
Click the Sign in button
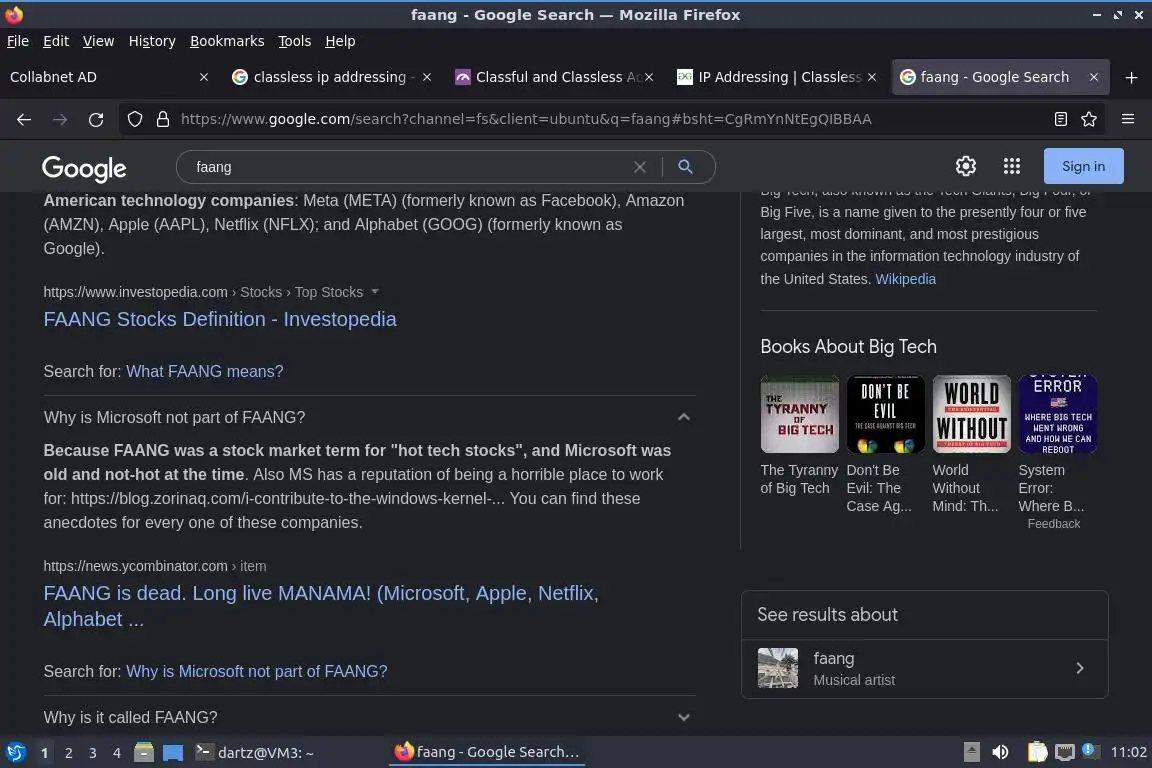point(1083,166)
